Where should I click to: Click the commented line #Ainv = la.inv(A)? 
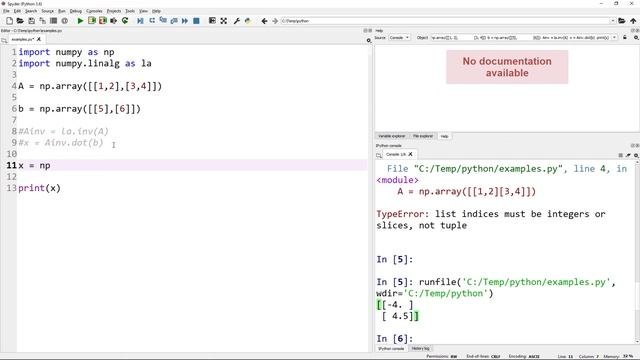[x=64, y=131]
